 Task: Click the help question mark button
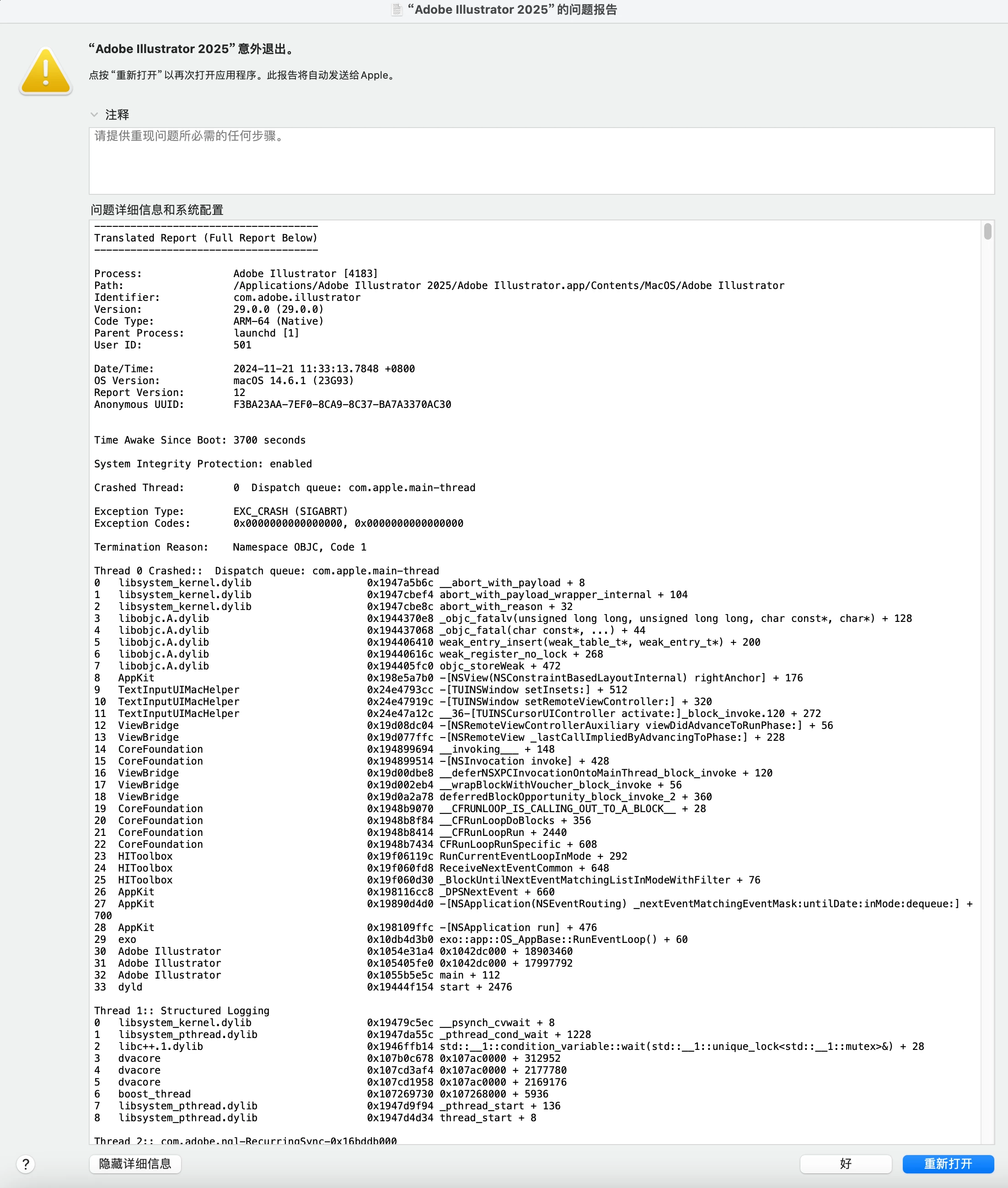[26, 1164]
